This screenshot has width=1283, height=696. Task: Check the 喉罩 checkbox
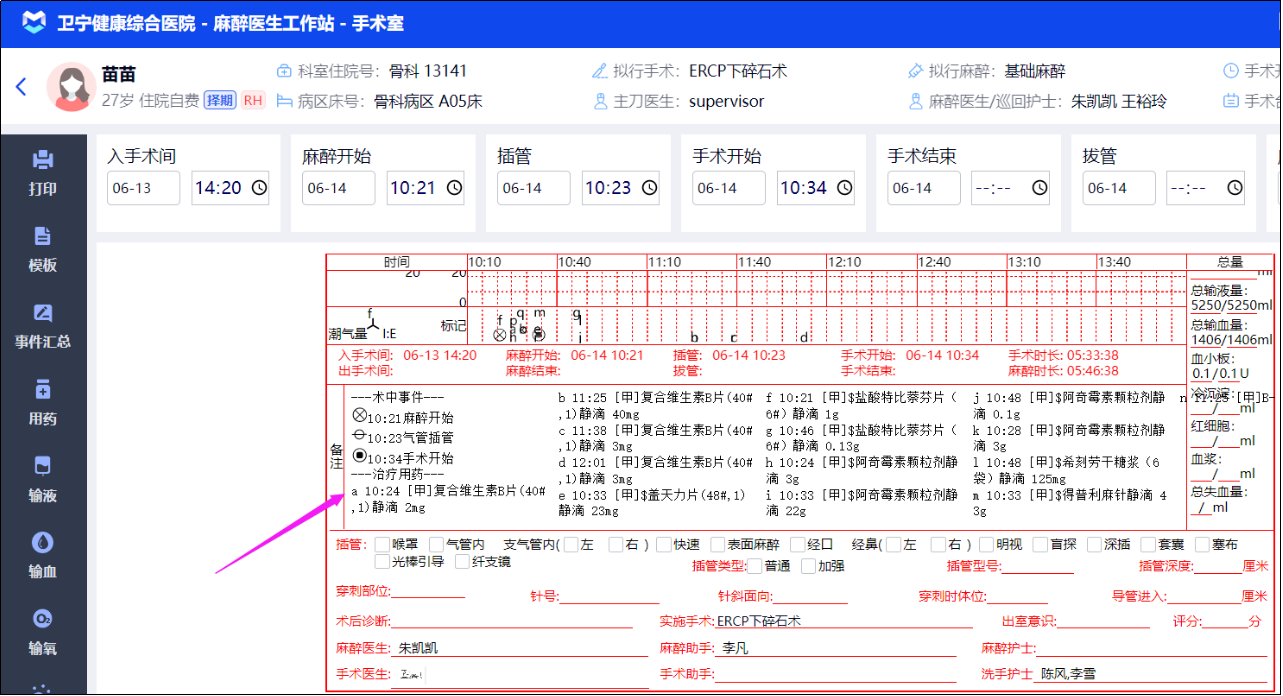(x=382, y=545)
